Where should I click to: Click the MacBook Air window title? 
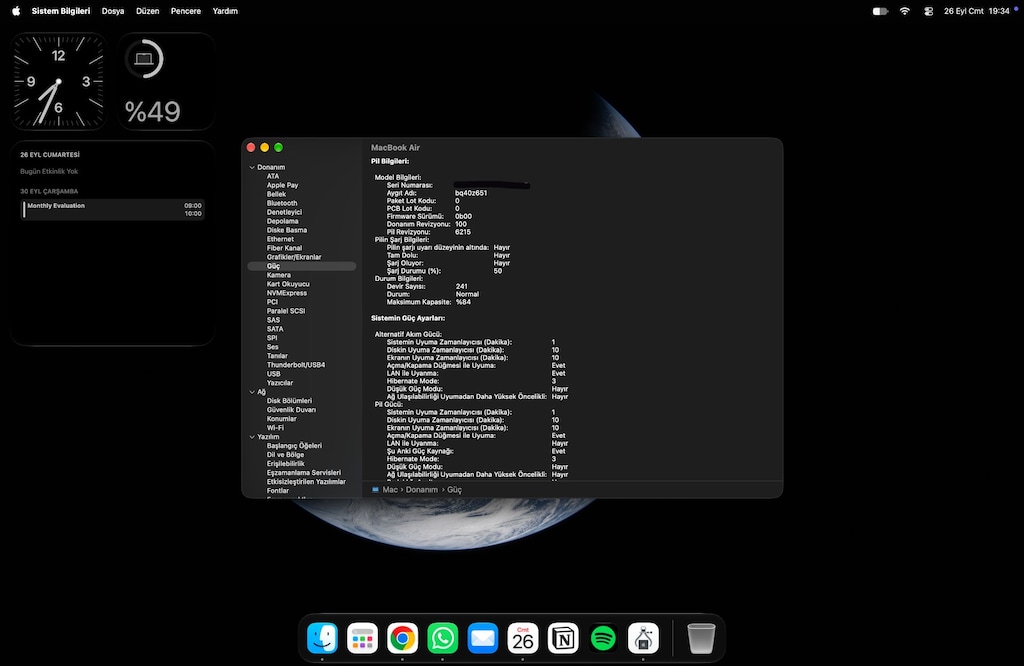pyautogui.click(x=395, y=148)
